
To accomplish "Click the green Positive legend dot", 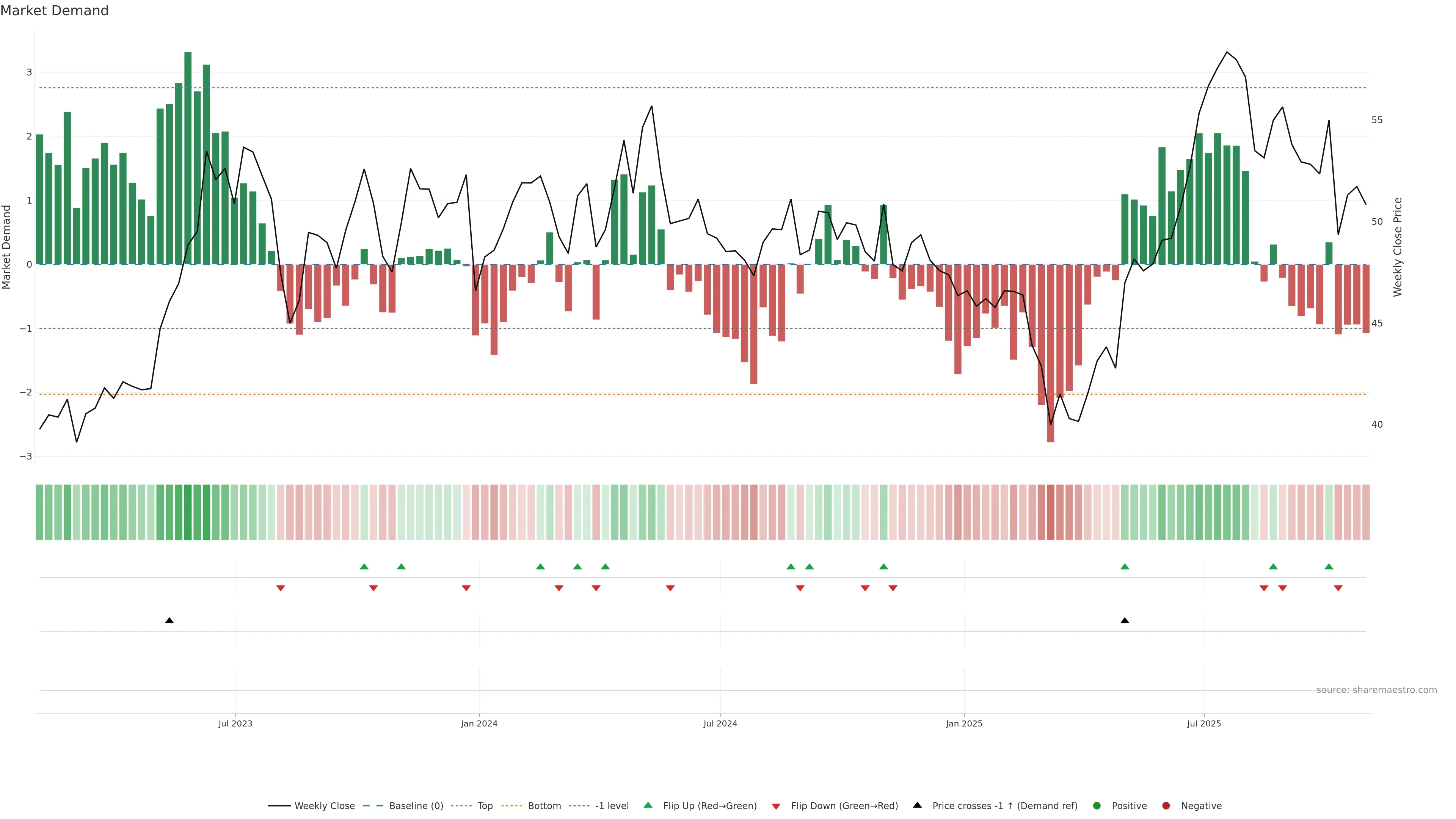I will click(1097, 805).
